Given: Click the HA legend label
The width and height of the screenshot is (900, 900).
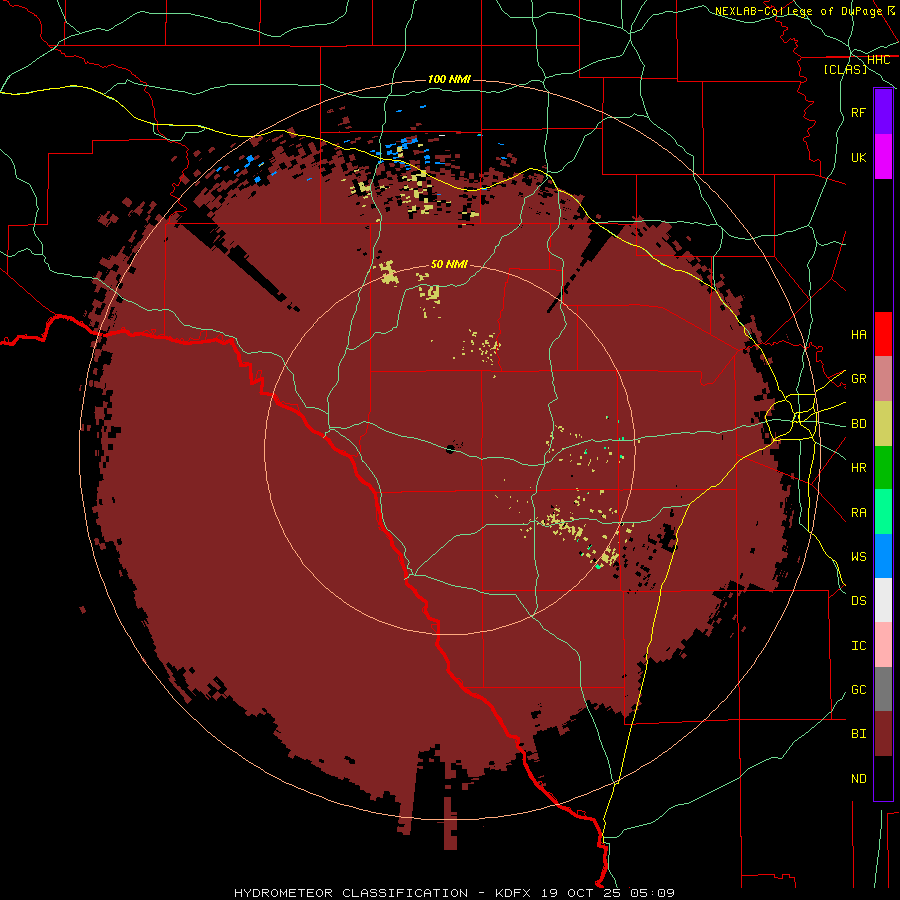Looking at the screenshot, I should tap(858, 334).
